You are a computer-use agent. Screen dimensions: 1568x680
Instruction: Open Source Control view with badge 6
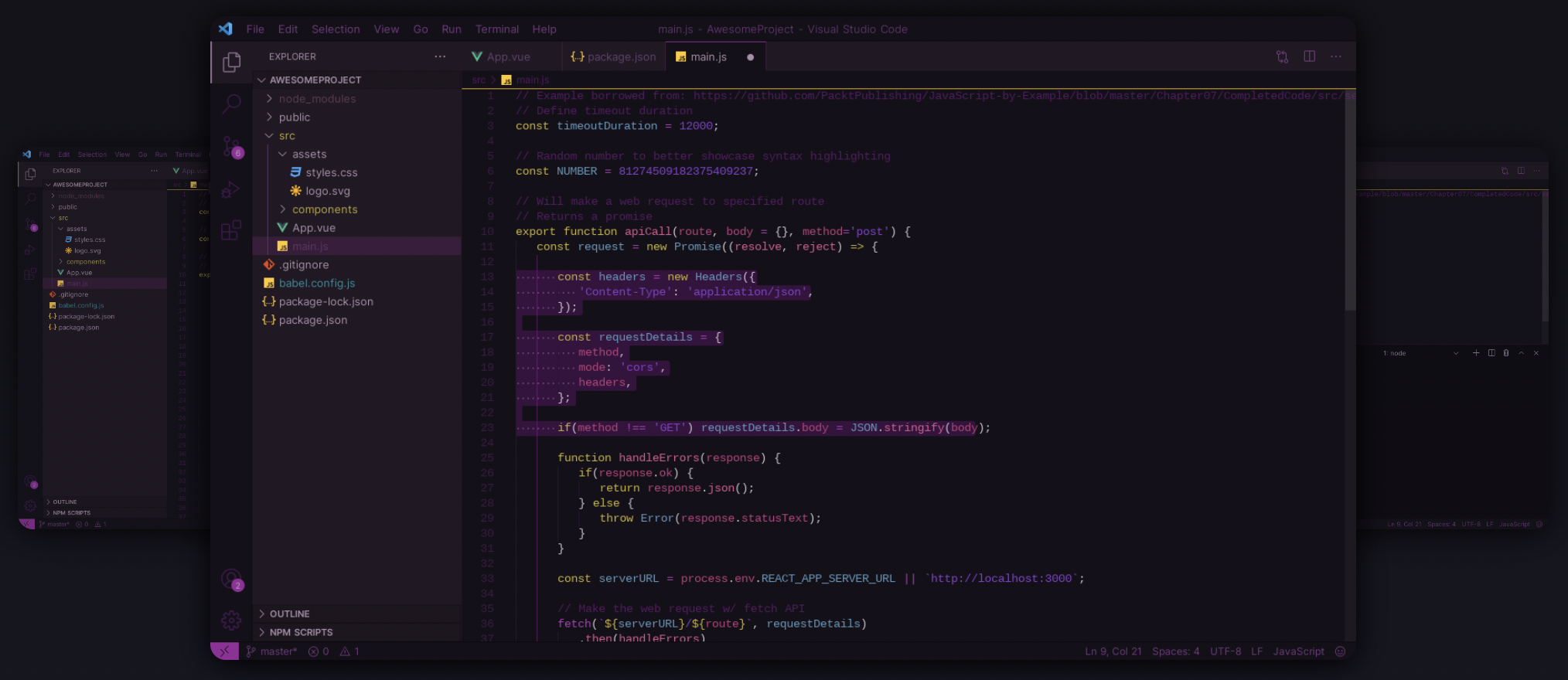[233, 146]
